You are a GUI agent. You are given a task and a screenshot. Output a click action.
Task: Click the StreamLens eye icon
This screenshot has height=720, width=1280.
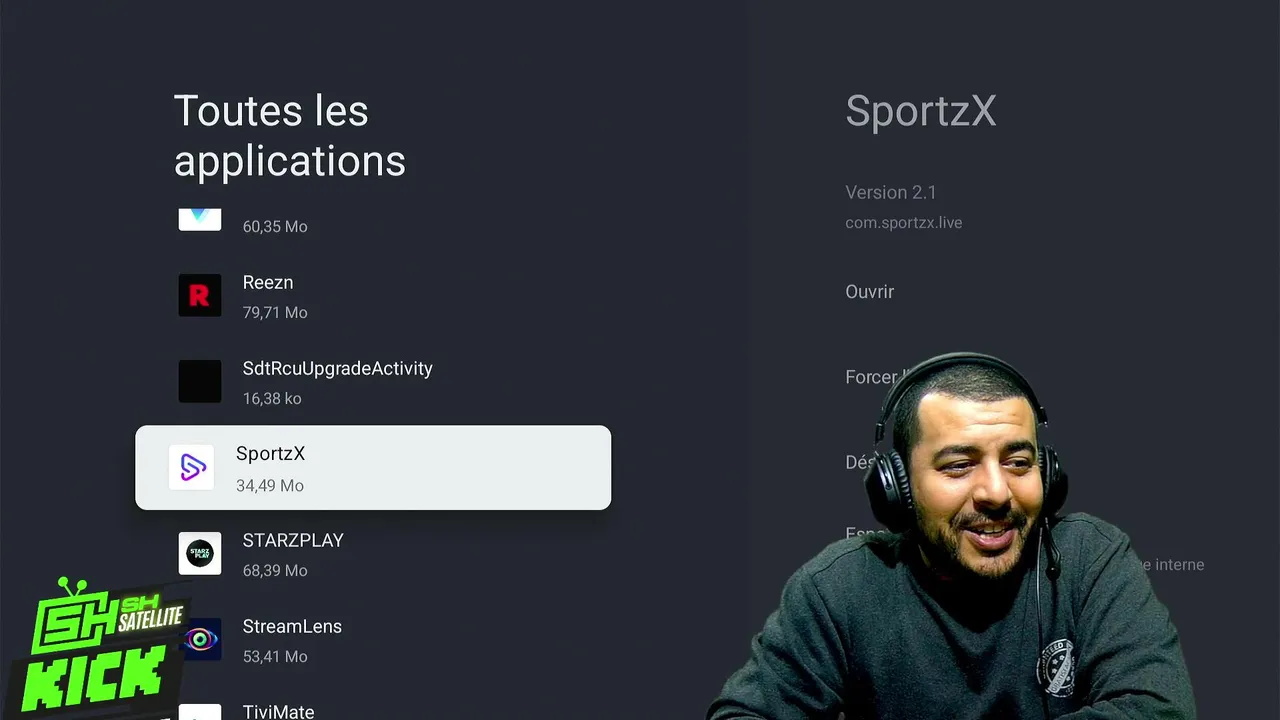tap(200, 640)
